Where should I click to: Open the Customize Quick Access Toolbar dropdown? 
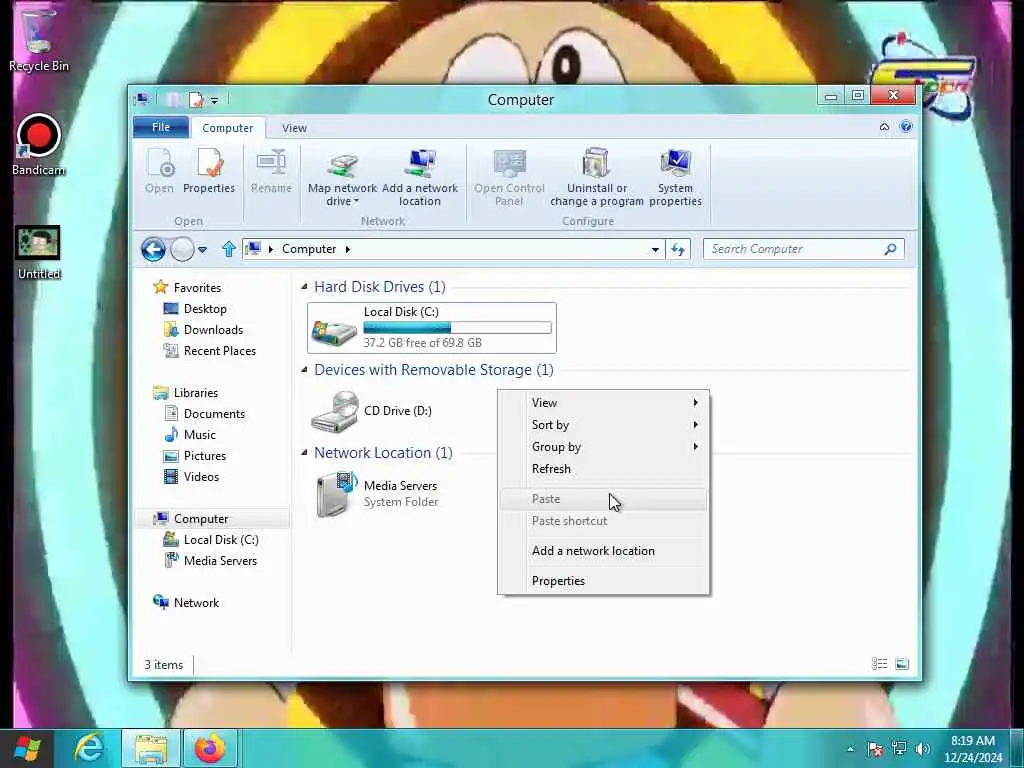214,101
